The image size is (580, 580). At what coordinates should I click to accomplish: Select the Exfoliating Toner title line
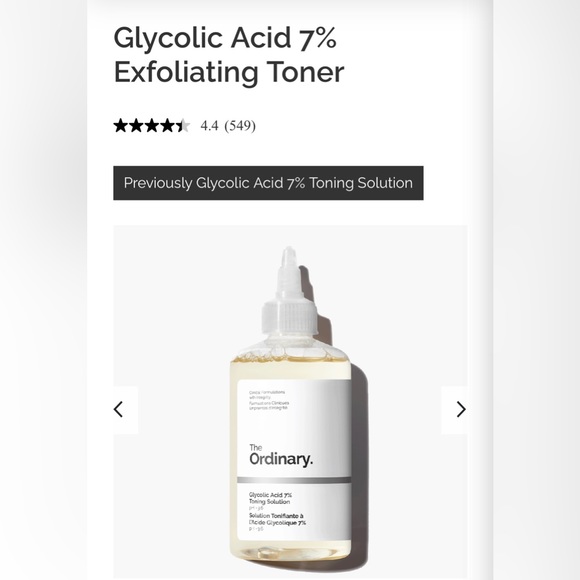(229, 72)
